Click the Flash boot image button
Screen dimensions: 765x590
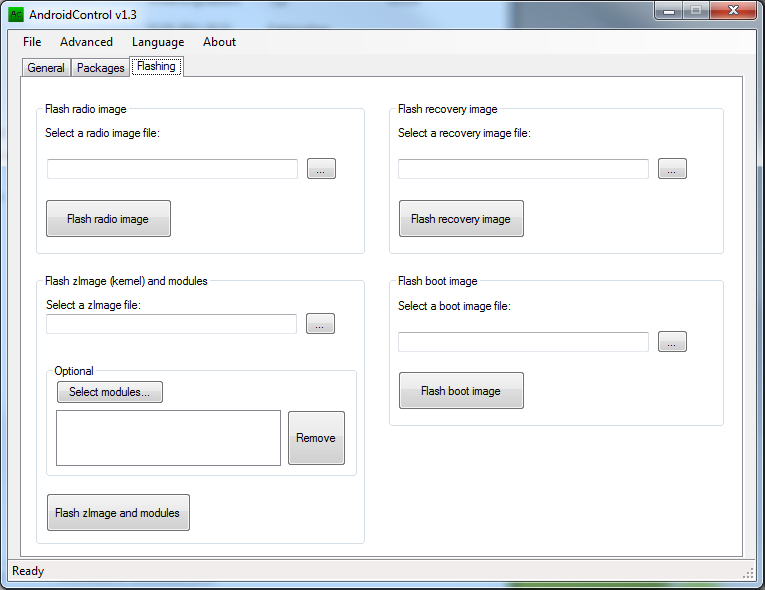461,390
